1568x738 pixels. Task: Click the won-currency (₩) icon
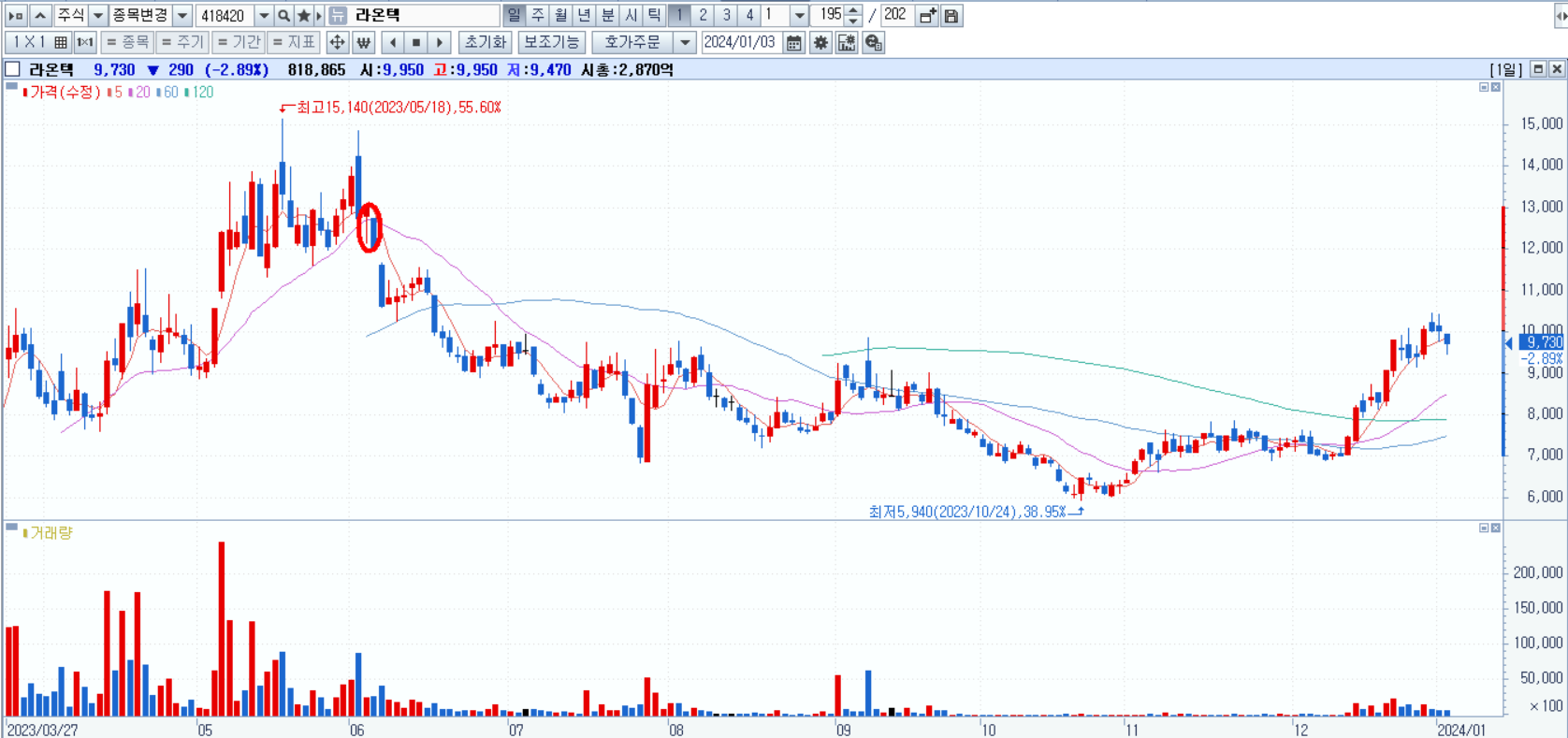pos(364,42)
